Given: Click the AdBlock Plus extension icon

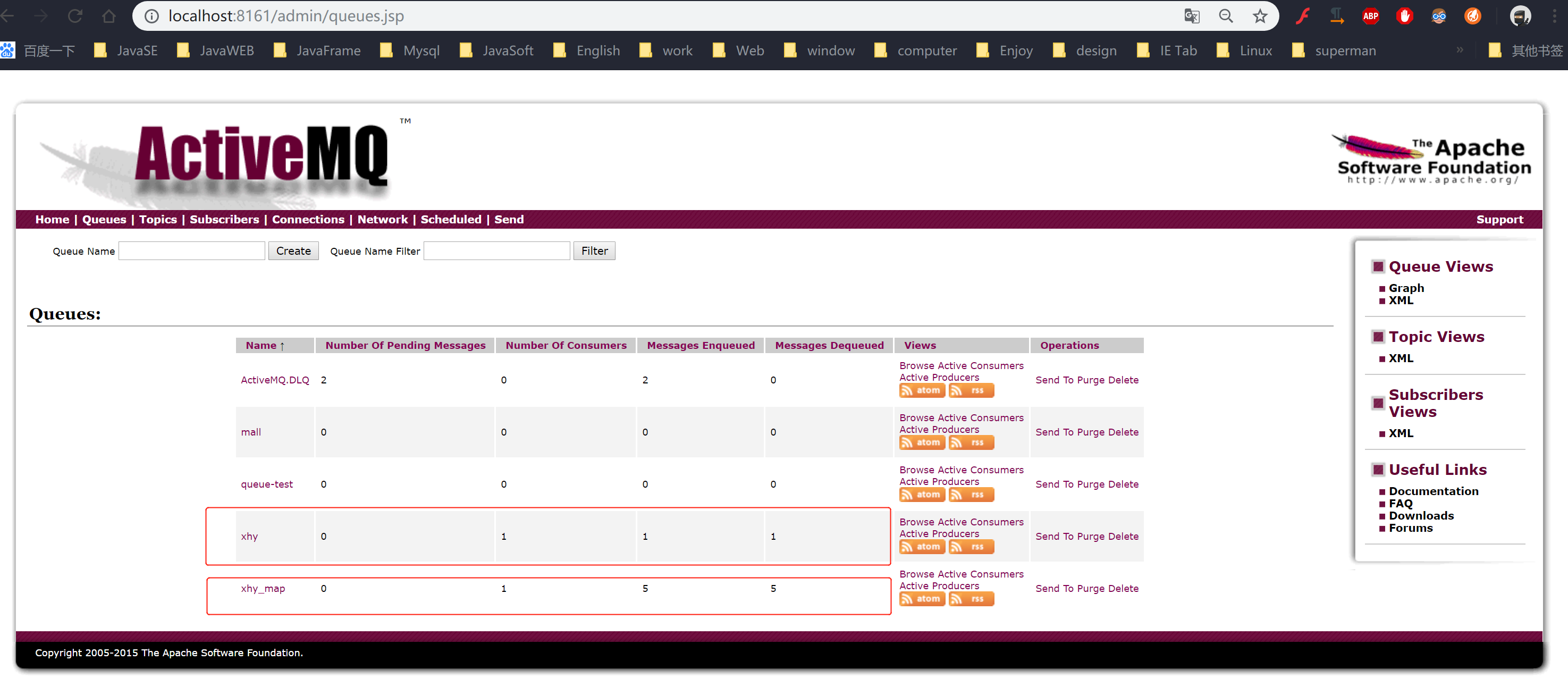Looking at the screenshot, I should [1370, 16].
